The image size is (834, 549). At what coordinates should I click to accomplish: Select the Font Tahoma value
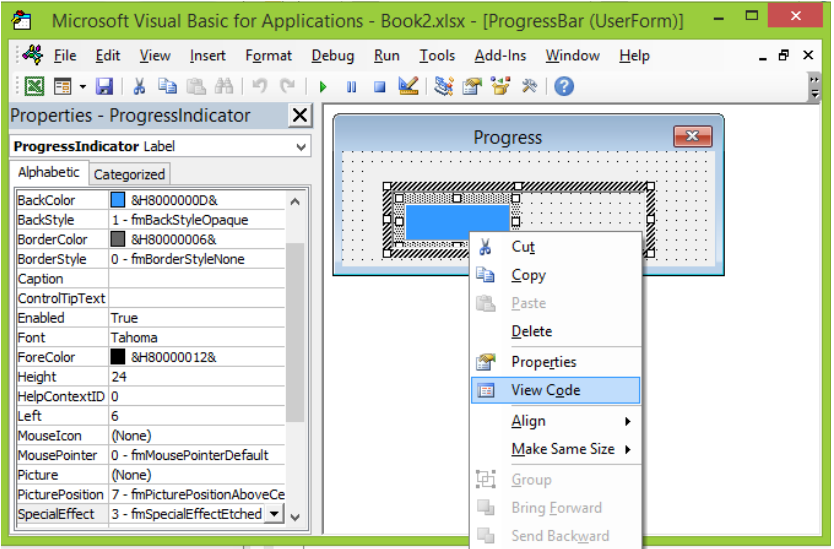tap(197, 337)
